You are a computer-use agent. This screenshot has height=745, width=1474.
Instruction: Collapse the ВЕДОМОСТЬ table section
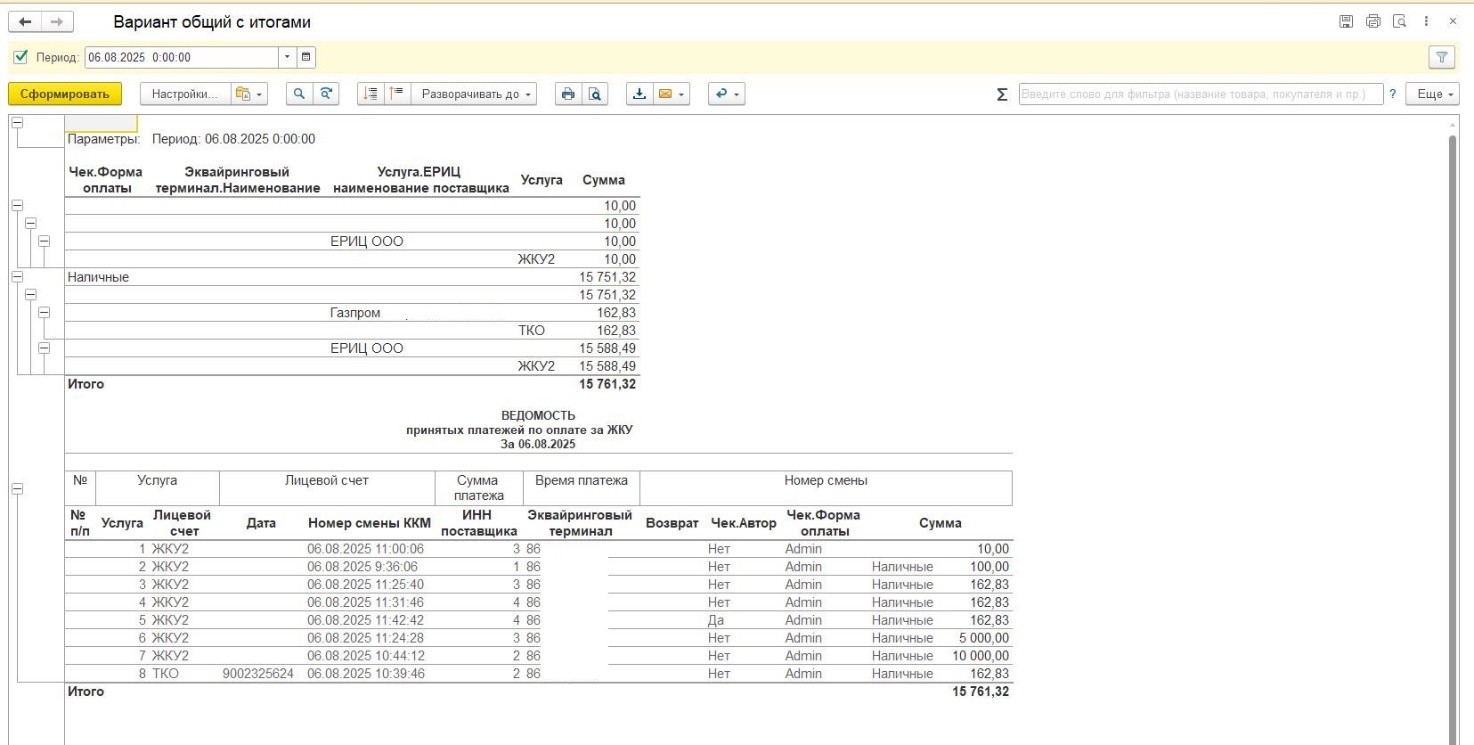pyautogui.click(x=16, y=489)
